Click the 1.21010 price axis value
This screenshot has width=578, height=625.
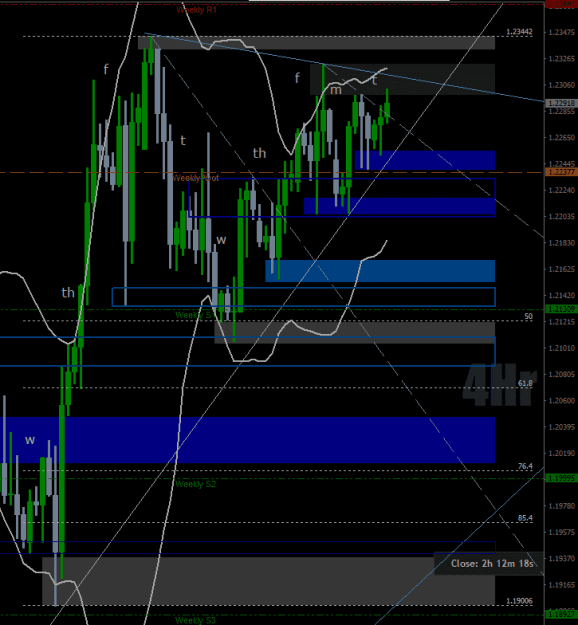click(561, 348)
